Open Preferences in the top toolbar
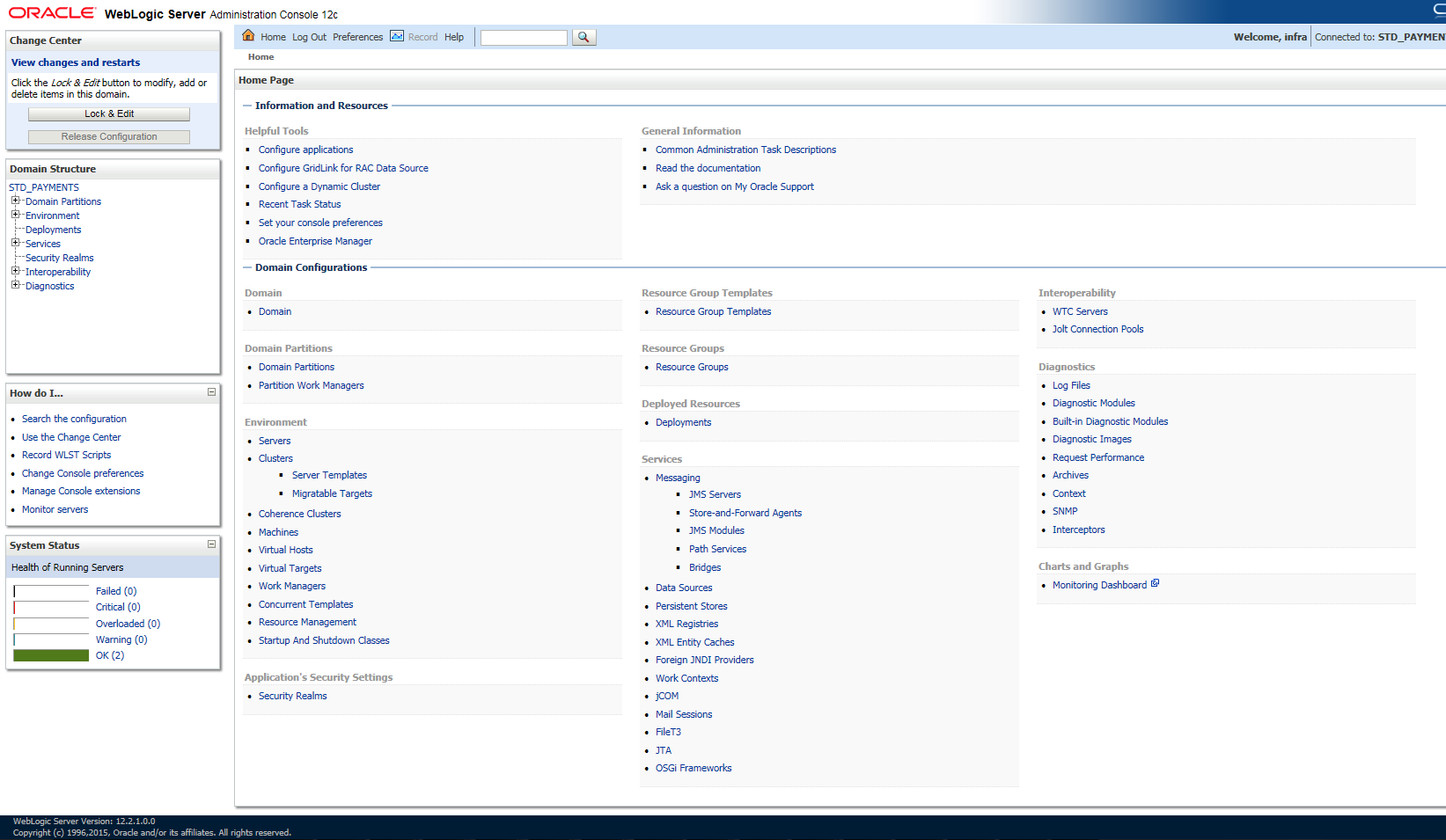Viewport: 1446px width, 840px height. pos(357,37)
